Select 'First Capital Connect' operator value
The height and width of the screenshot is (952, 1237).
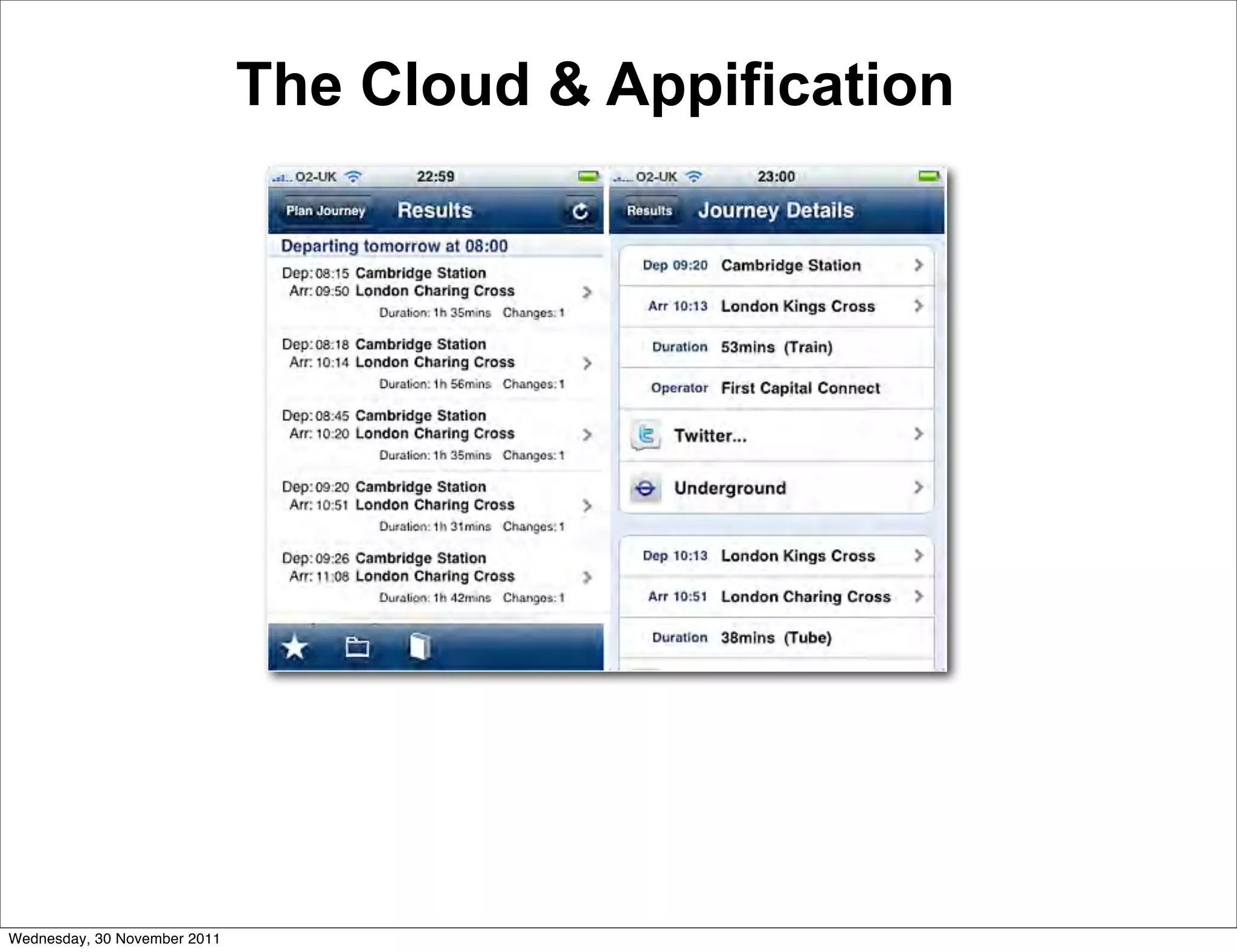(800, 388)
